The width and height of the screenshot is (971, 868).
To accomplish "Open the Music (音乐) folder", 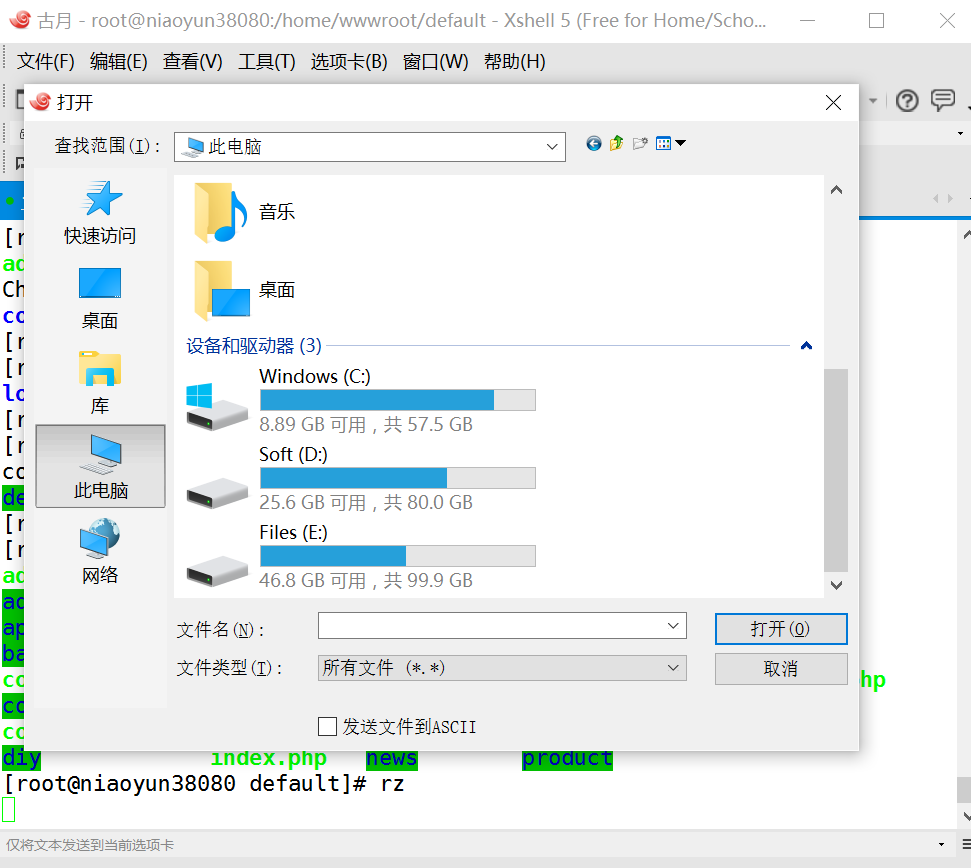I will point(244,212).
